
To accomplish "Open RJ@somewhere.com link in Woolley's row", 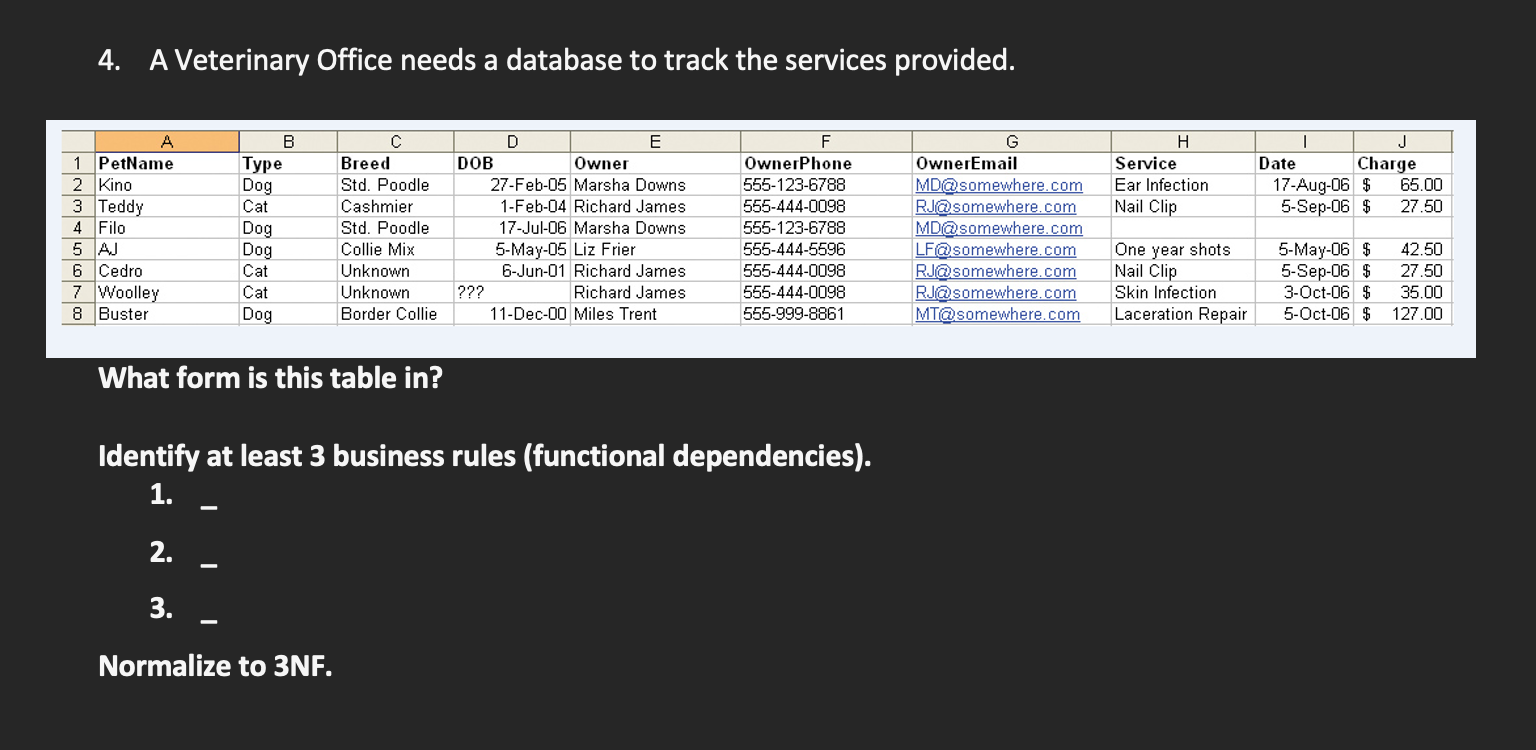I will (x=996, y=293).
